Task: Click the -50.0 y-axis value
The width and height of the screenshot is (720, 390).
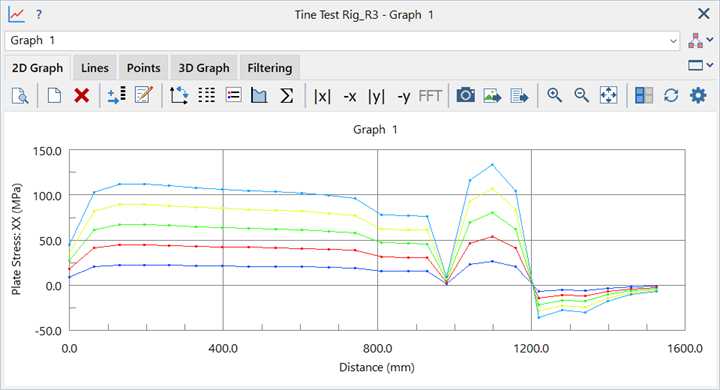Action: point(48,331)
